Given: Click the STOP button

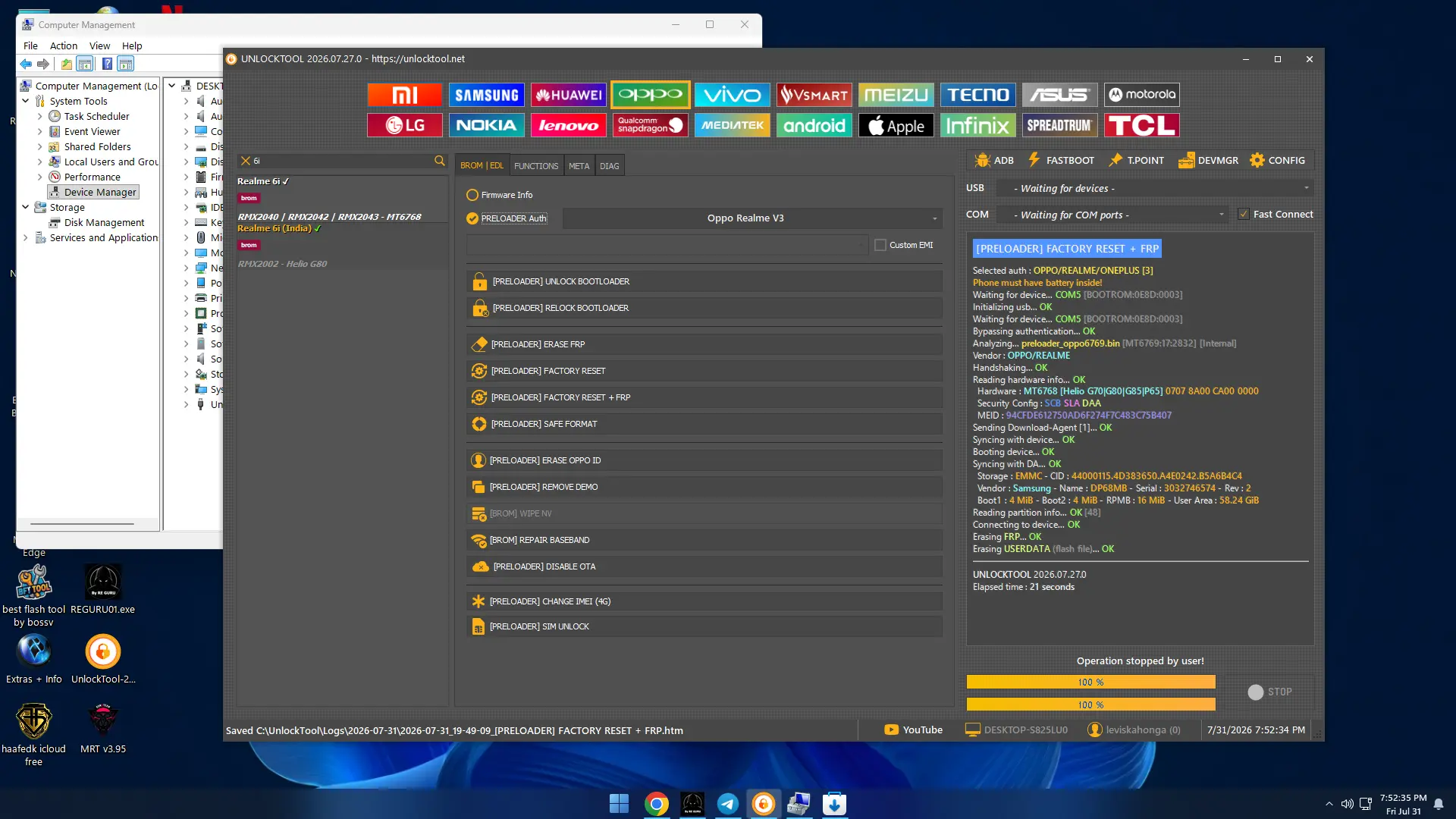Looking at the screenshot, I should 1270,692.
